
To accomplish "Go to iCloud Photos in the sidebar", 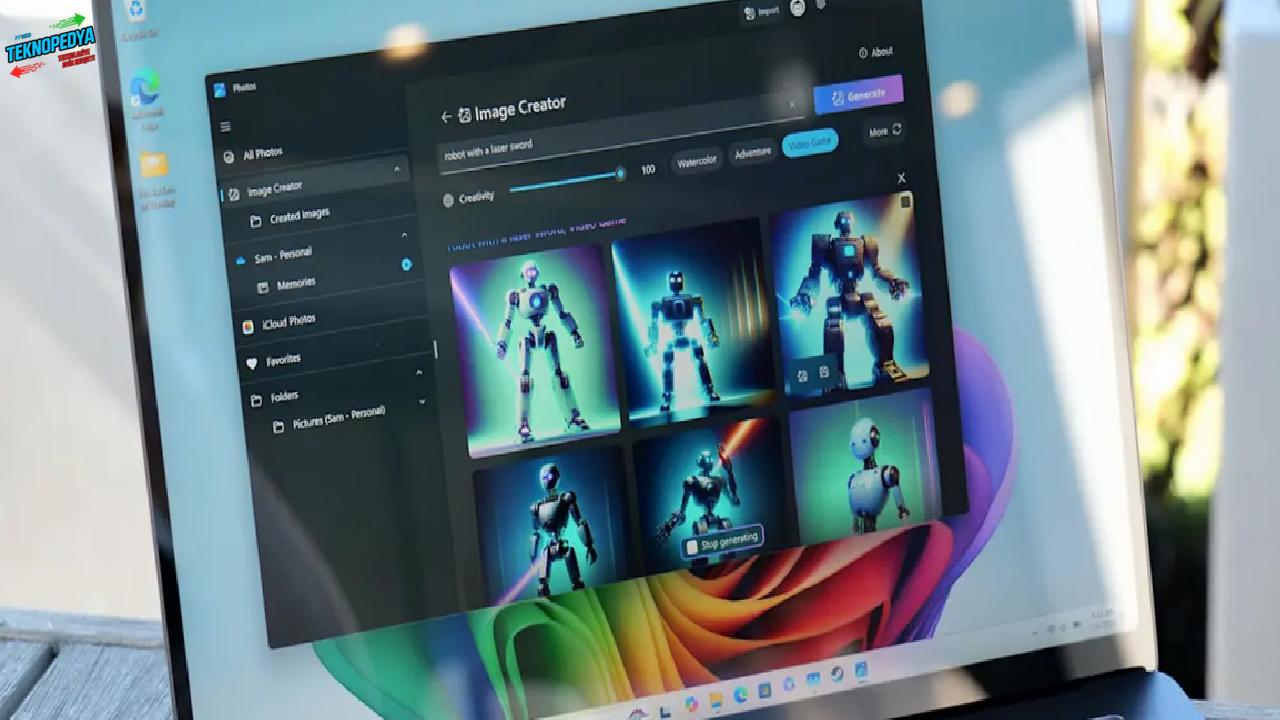I will point(288,322).
